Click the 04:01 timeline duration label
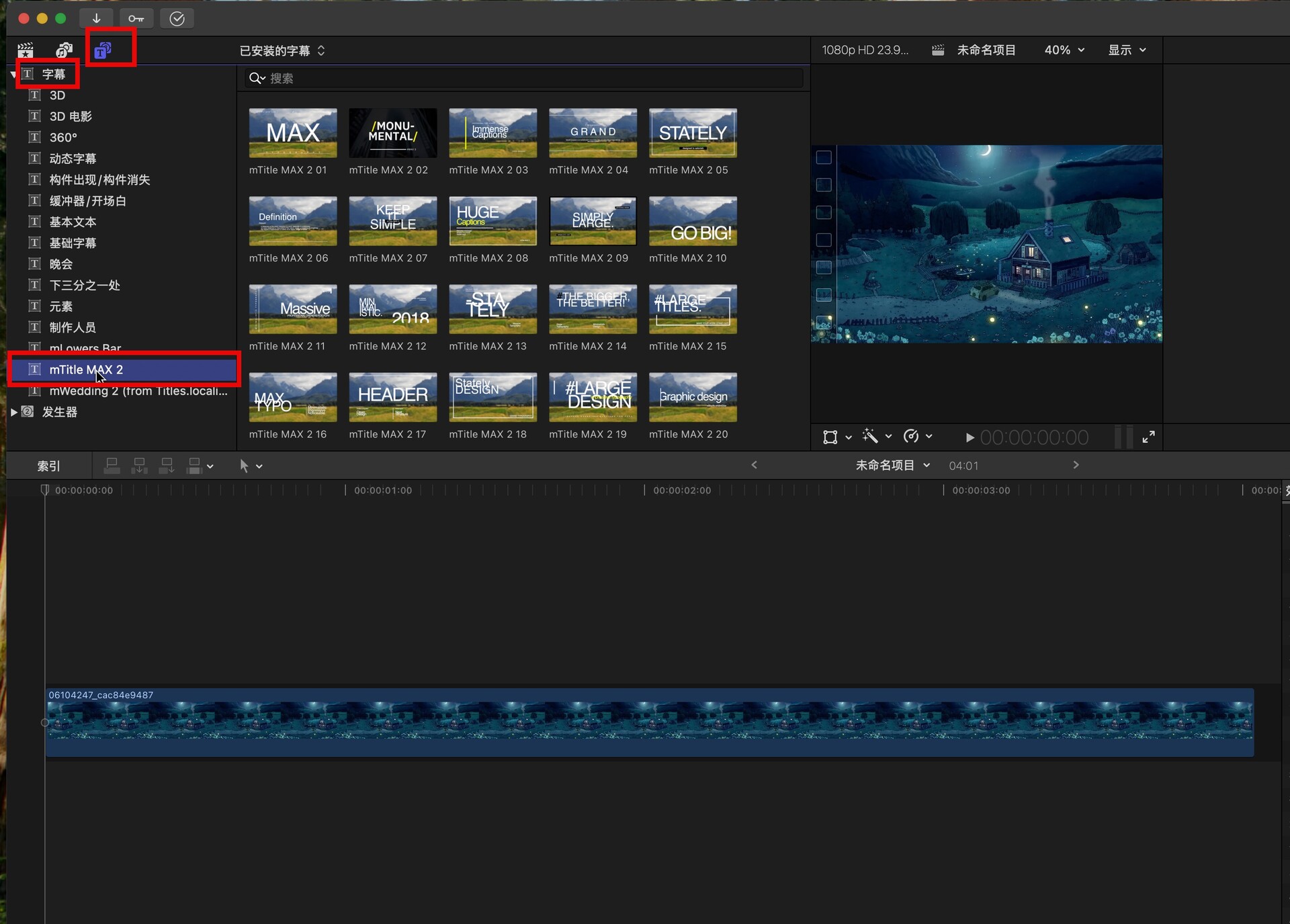1290x924 pixels. [963, 466]
